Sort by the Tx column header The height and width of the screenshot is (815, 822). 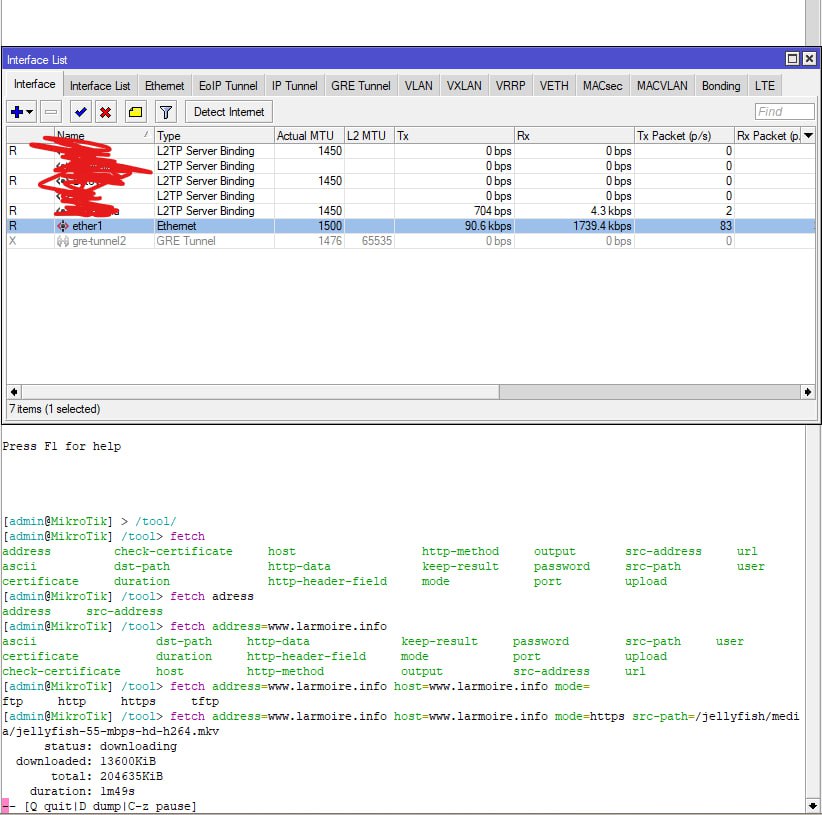(x=454, y=136)
